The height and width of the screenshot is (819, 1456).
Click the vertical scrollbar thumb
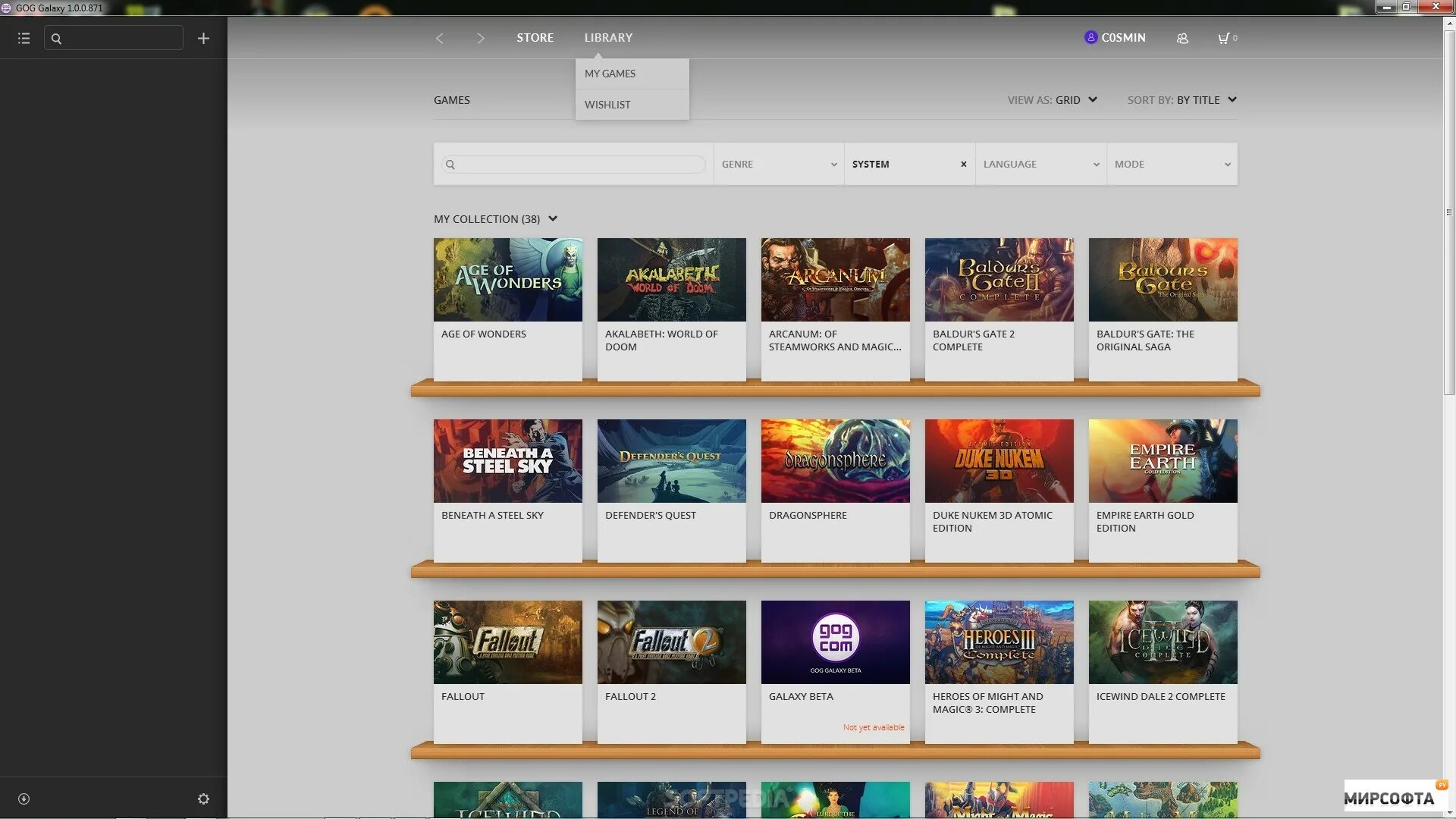pos(1448,212)
